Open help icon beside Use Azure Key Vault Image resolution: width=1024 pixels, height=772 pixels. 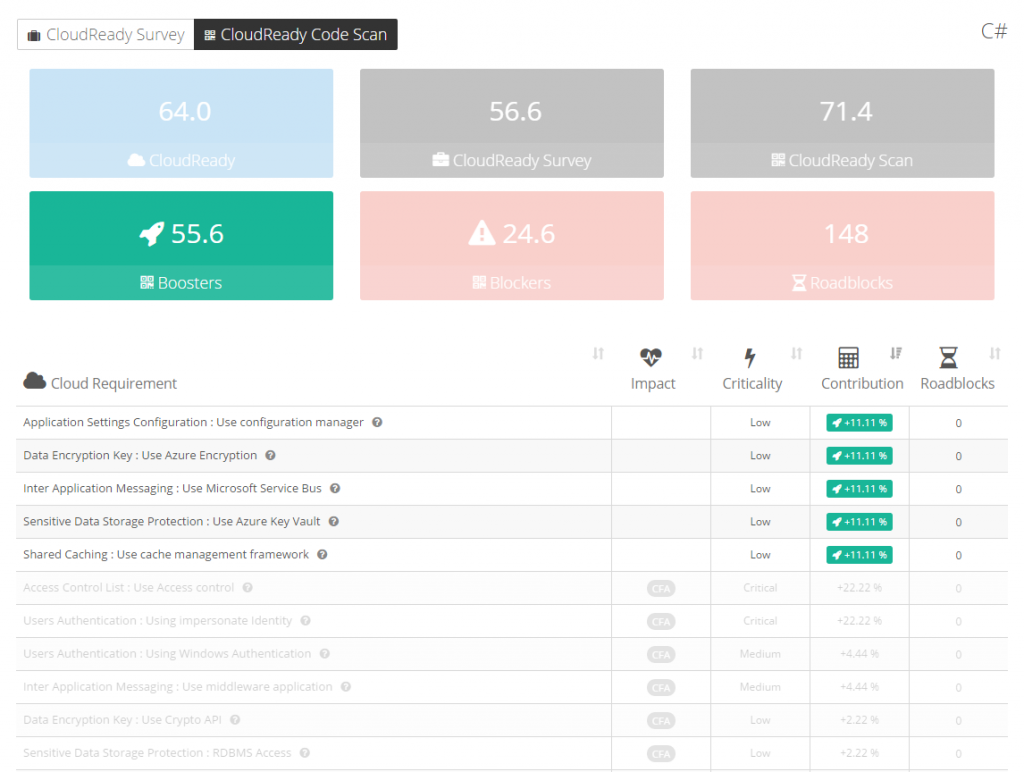334,521
